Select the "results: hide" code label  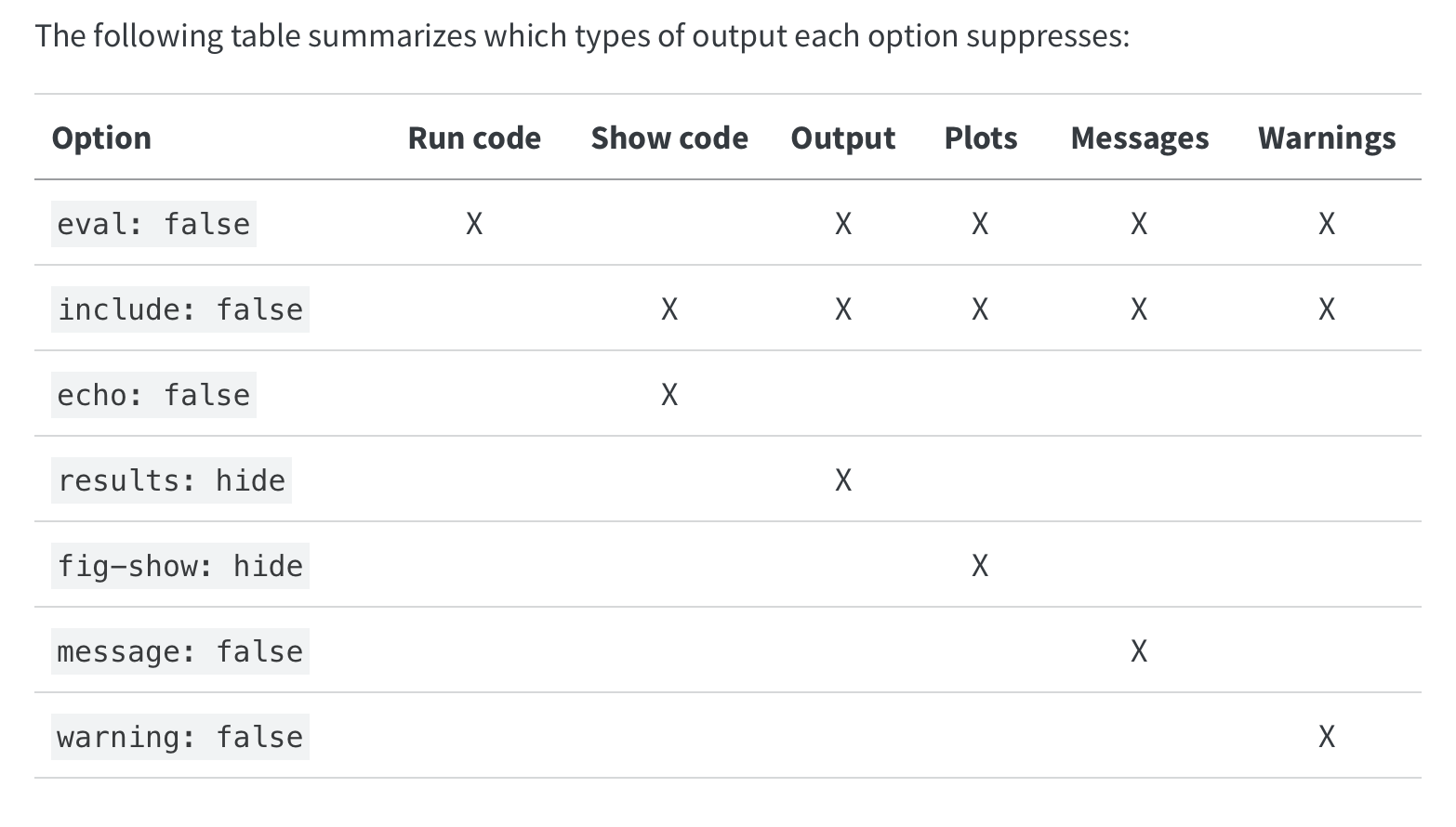click(171, 480)
